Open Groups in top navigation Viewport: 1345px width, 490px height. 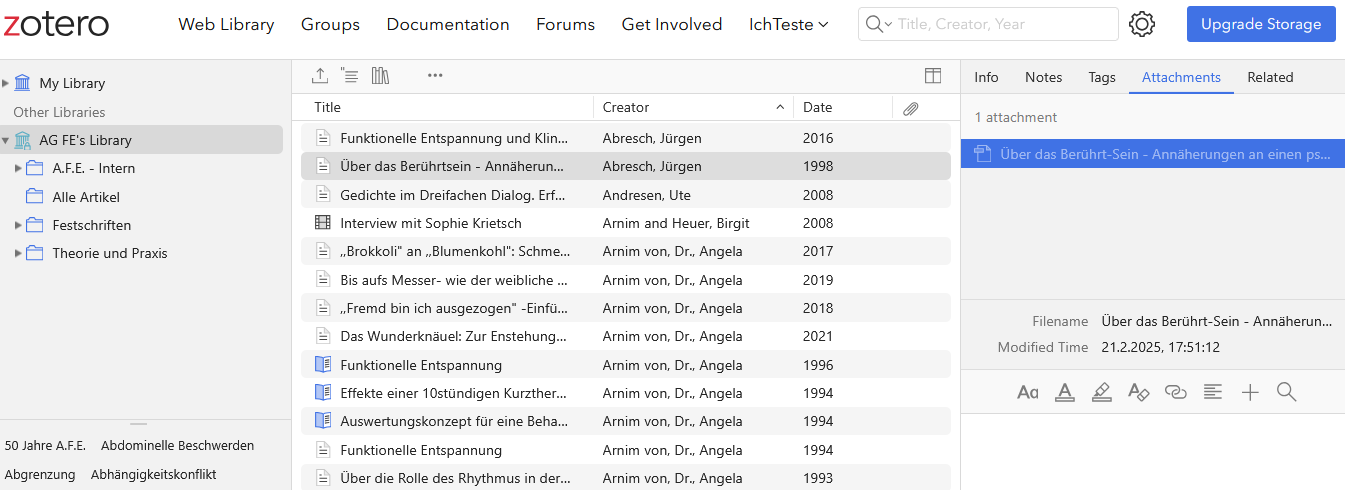click(330, 24)
